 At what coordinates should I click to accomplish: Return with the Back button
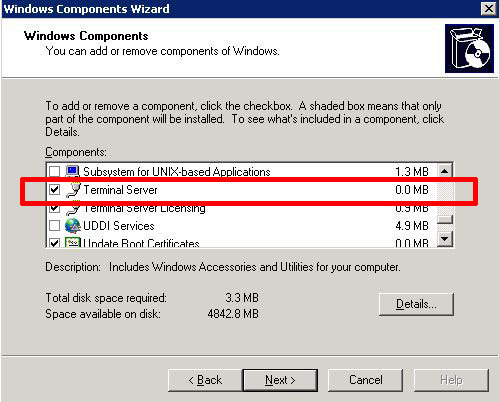pyautogui.click(x=205, y=380)
